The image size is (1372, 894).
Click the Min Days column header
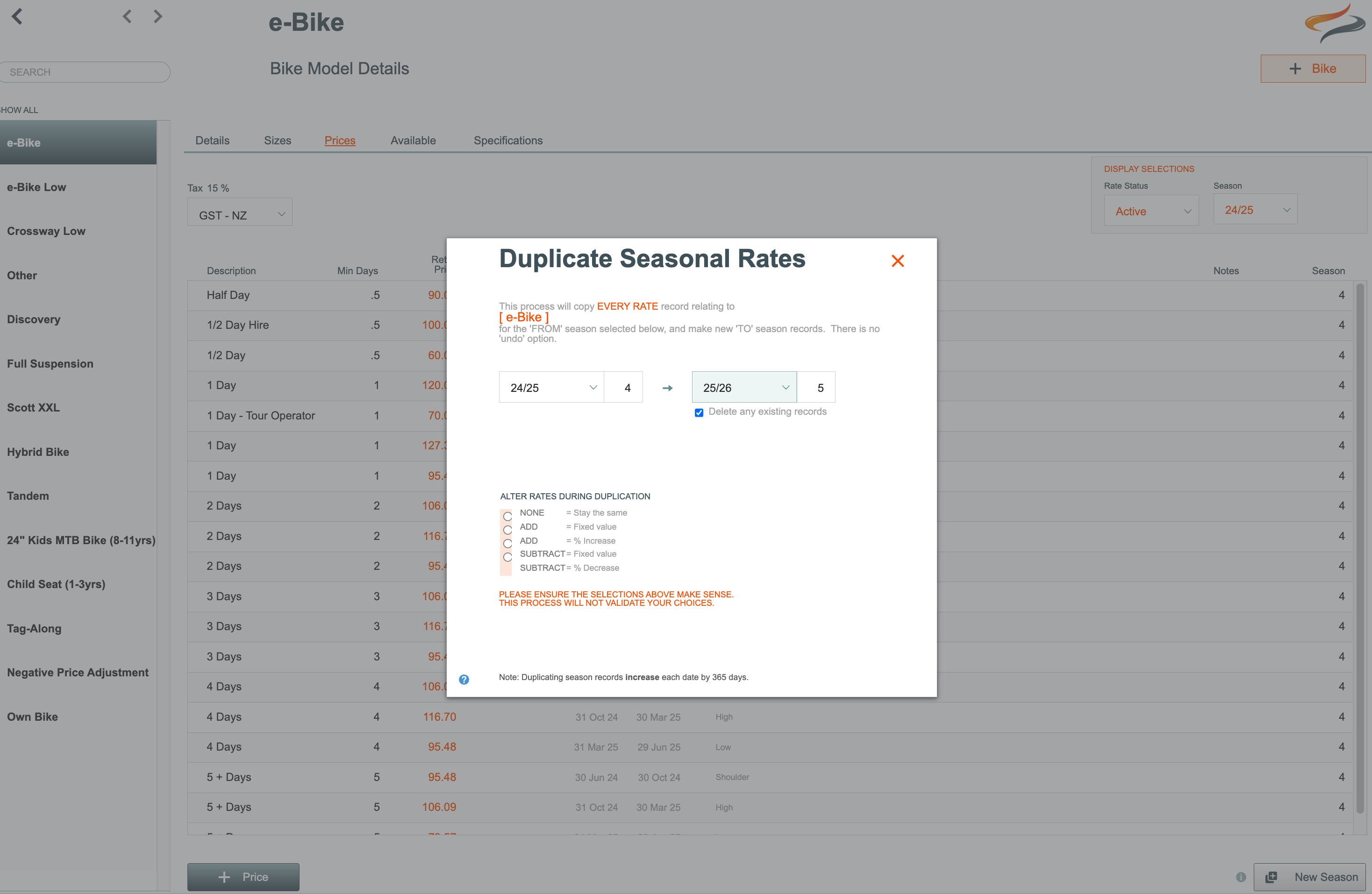click(x=357, y=271)
